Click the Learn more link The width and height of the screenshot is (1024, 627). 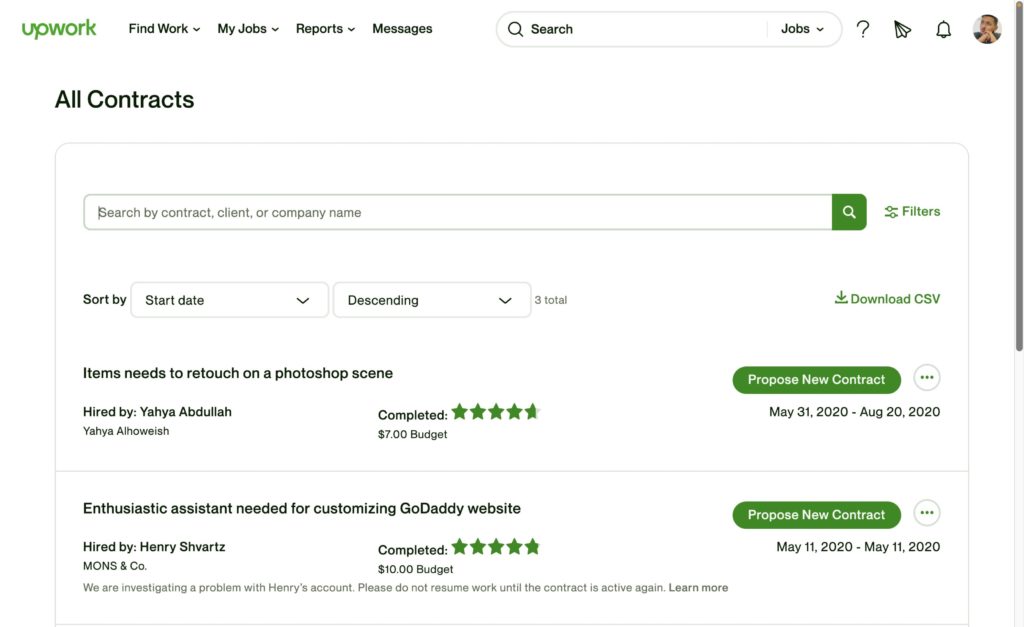coord(698,588)
